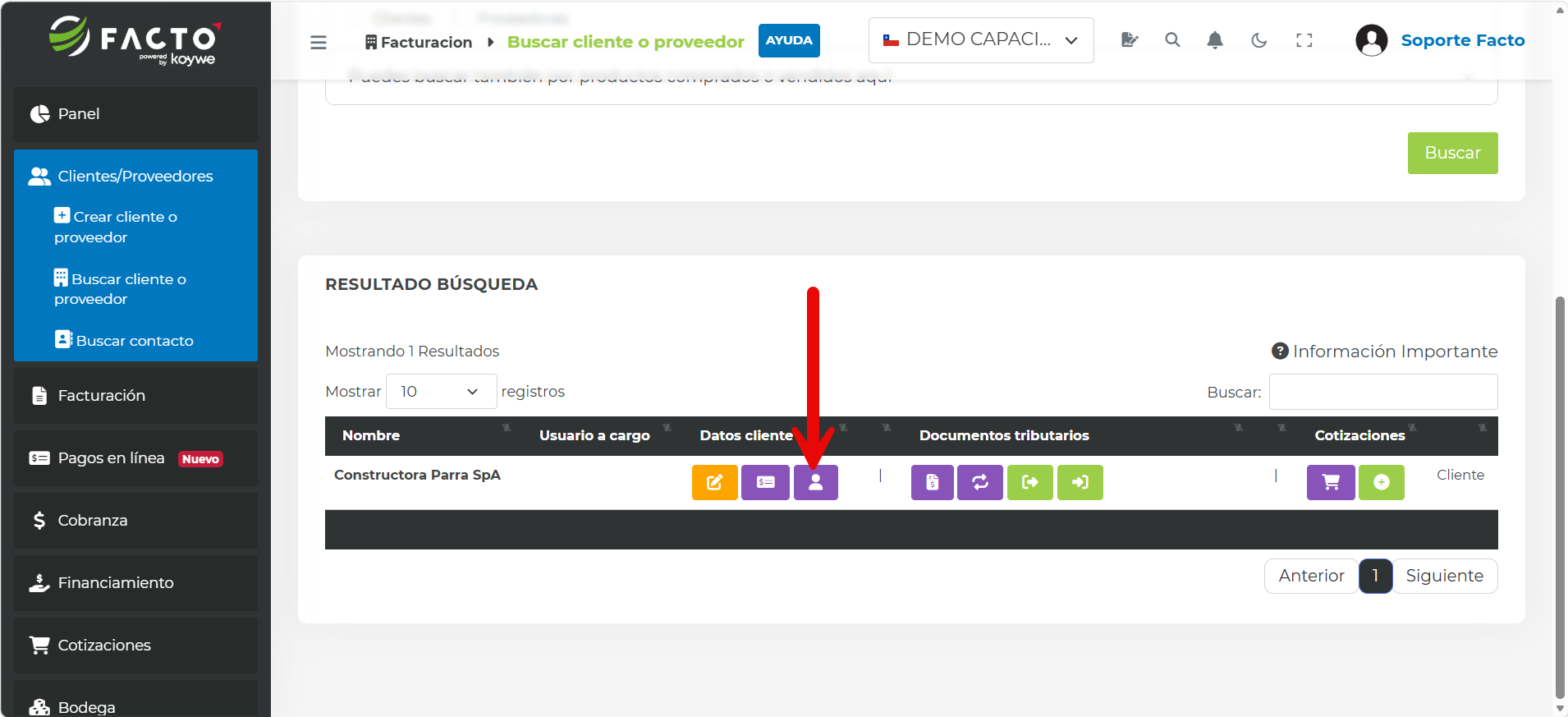
Task: Open contacts person icon for Constructora Parra SpA
Action: tap(816, 482)
